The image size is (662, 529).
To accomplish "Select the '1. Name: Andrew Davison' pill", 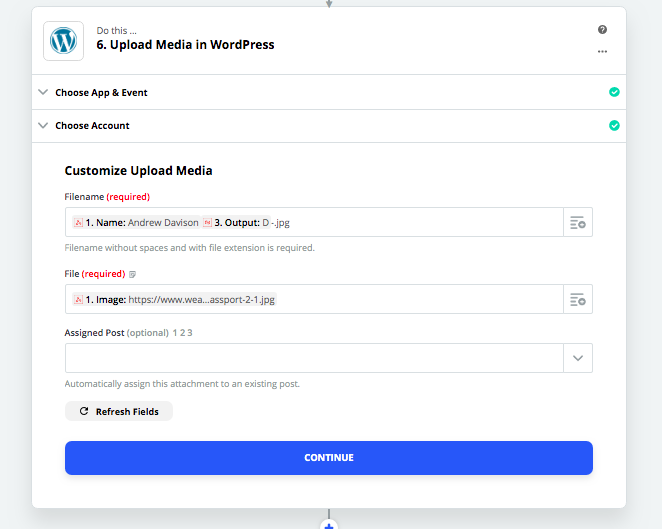I will 136,222.
